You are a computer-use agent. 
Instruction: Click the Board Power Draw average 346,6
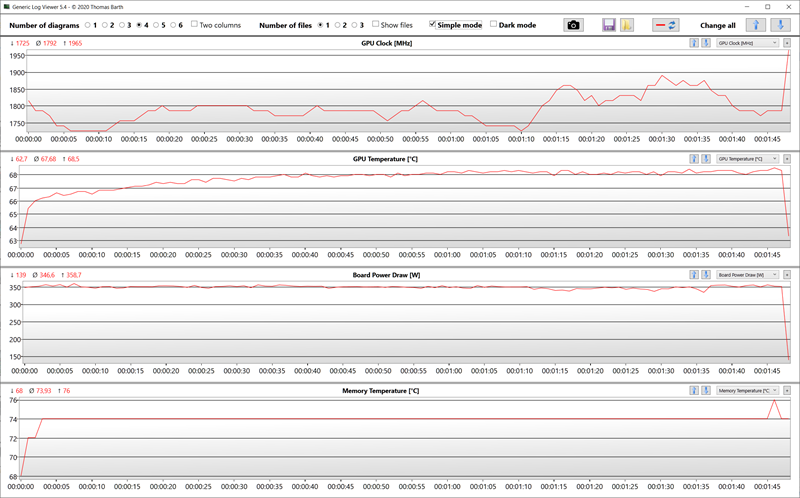point(47,275)
